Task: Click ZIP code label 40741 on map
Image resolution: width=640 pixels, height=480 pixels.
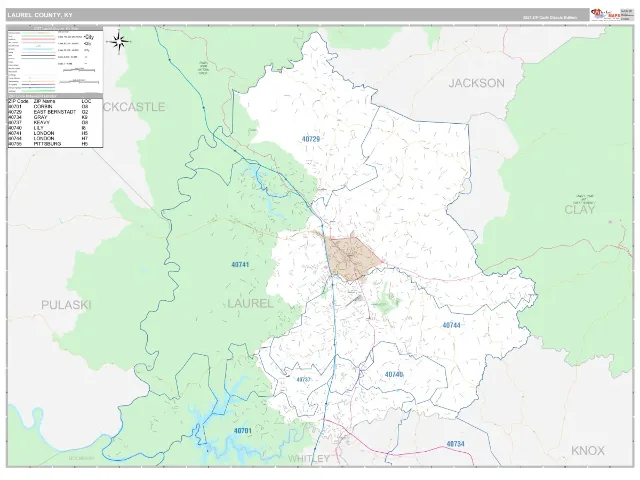Action: (x=240, y=264)
